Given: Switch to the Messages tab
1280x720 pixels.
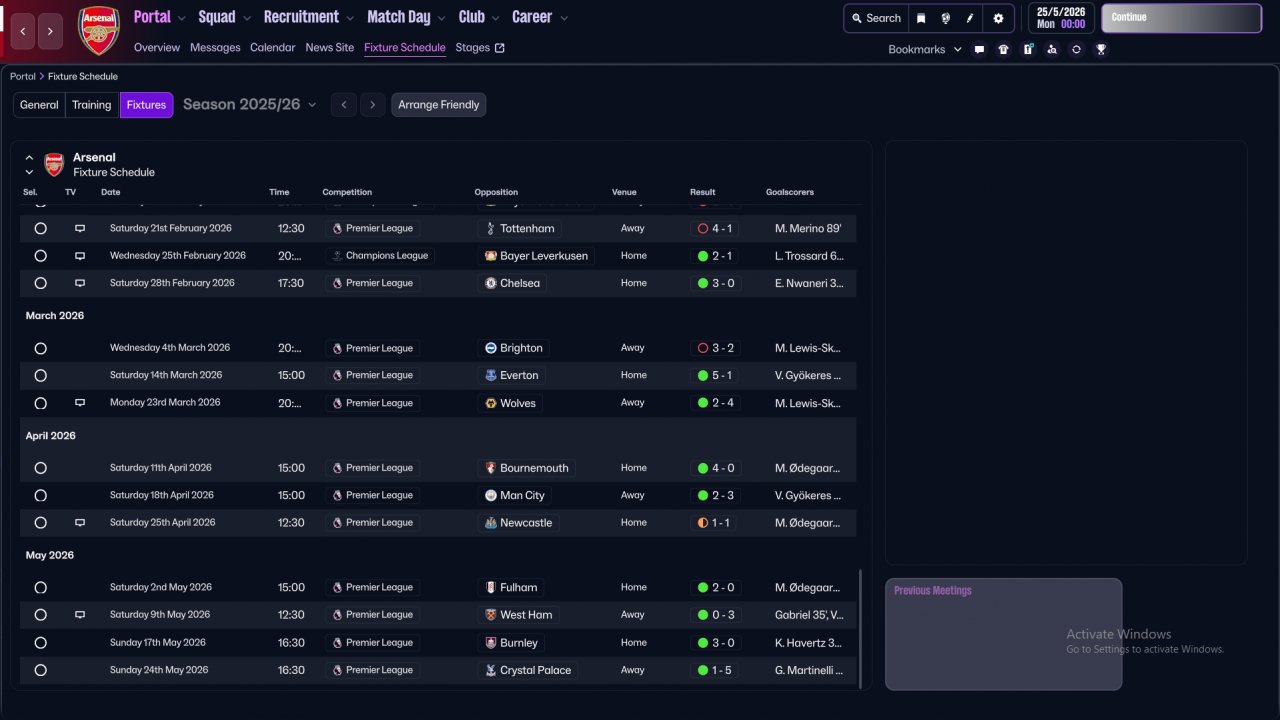Looking at the screenshot, I should pos(215,47).
